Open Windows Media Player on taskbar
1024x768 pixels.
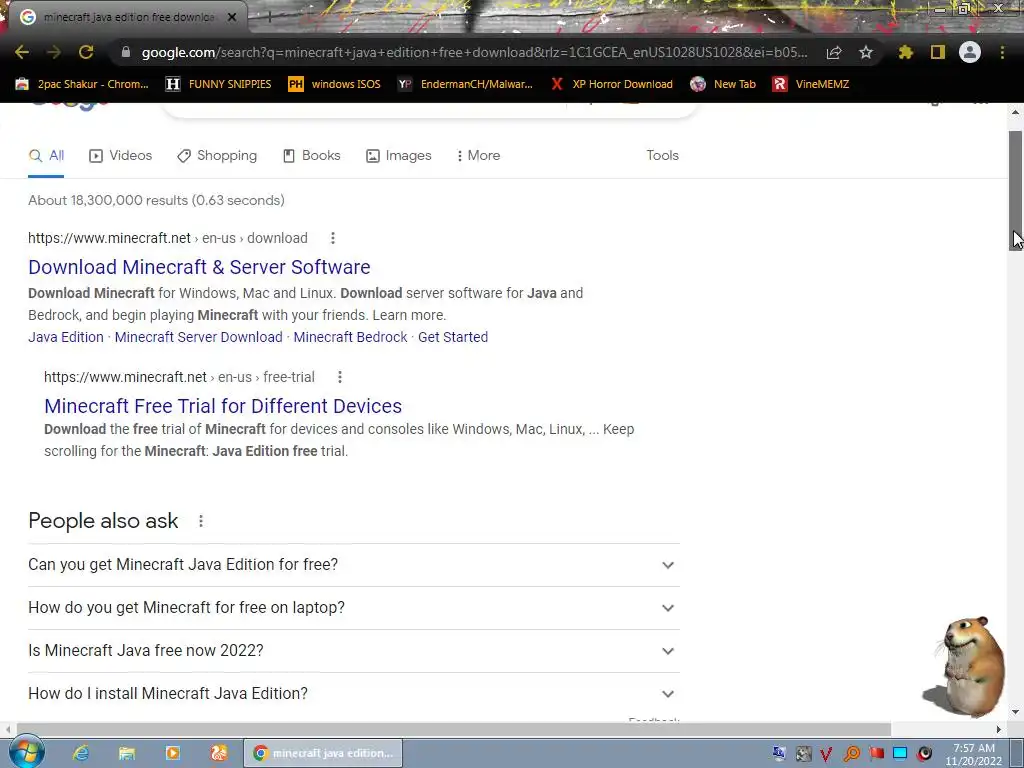coord(173,753)
